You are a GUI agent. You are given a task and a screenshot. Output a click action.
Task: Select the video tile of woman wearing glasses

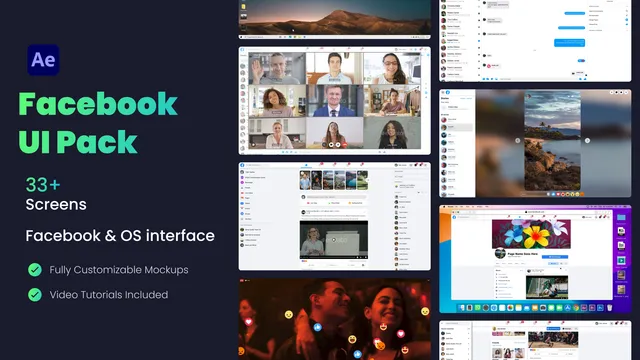tap(392, 68)
